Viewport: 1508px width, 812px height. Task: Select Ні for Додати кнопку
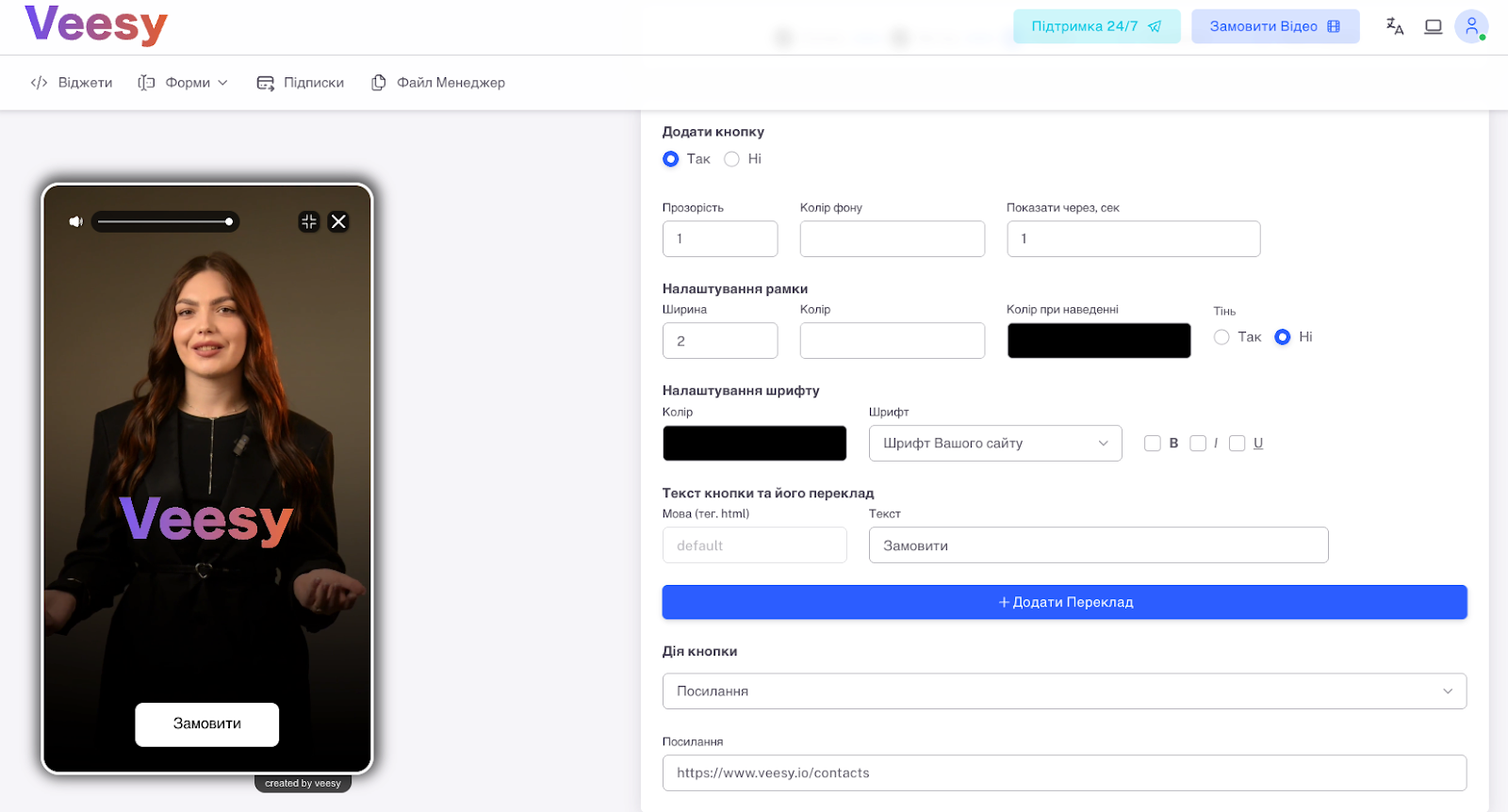pyautogui.click(x=731, y=159)
